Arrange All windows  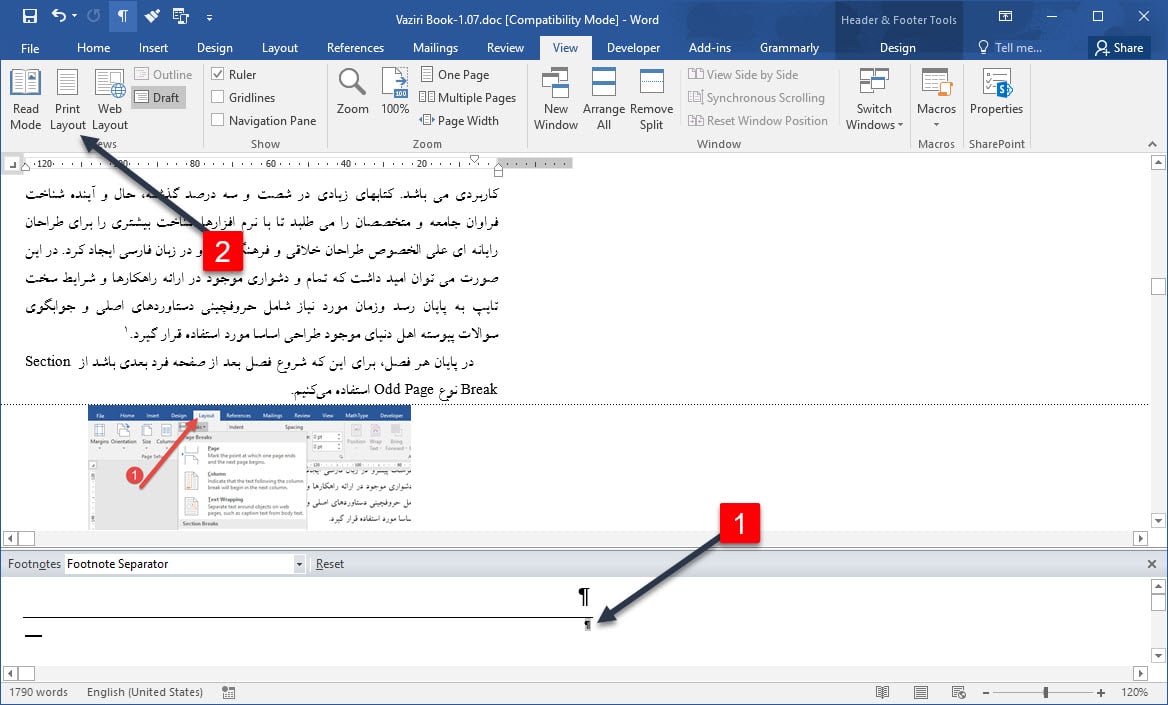point(603,100)
